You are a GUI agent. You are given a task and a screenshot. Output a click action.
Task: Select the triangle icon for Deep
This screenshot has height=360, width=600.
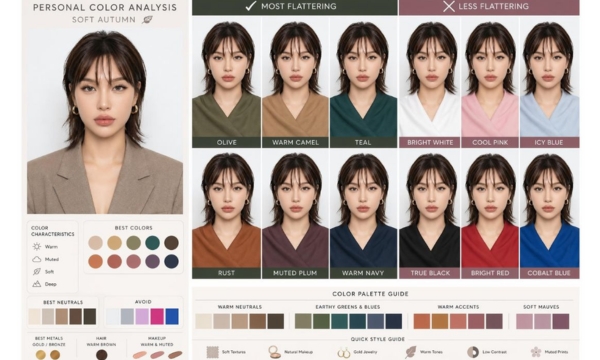[37, 284]
